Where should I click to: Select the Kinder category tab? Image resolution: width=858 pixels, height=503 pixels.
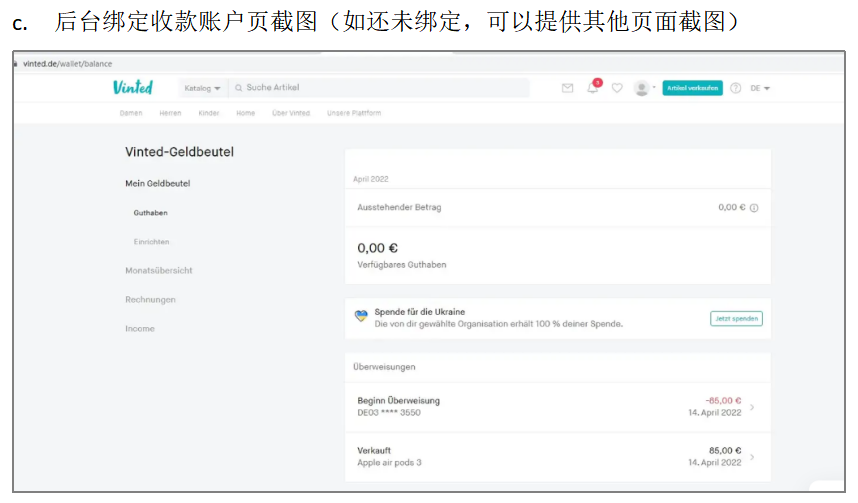208,113
